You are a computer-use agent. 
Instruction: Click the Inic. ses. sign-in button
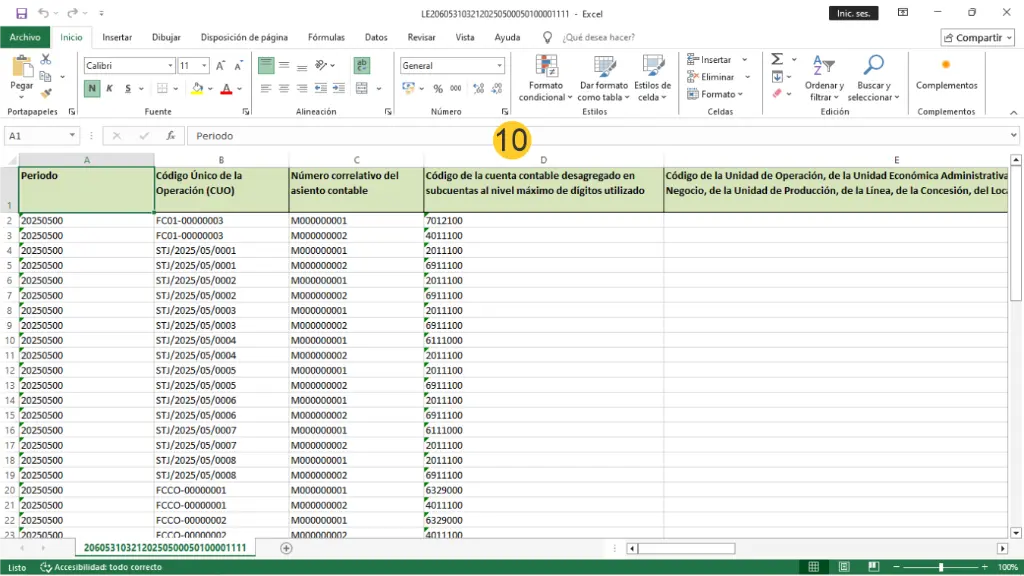coord(853,13)
